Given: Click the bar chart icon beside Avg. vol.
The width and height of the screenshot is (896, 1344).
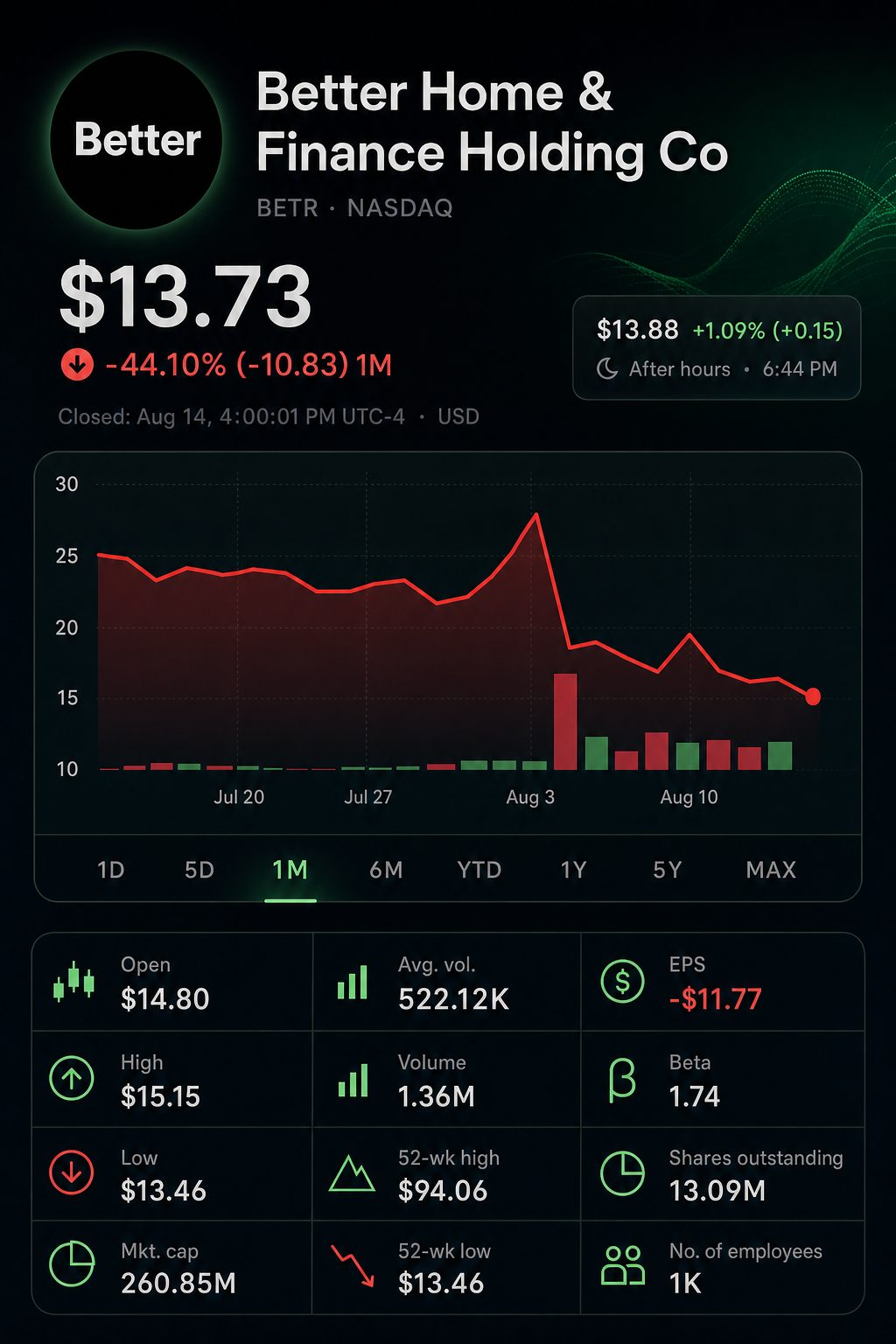Looking at the screenshot, I should [353, 983].
